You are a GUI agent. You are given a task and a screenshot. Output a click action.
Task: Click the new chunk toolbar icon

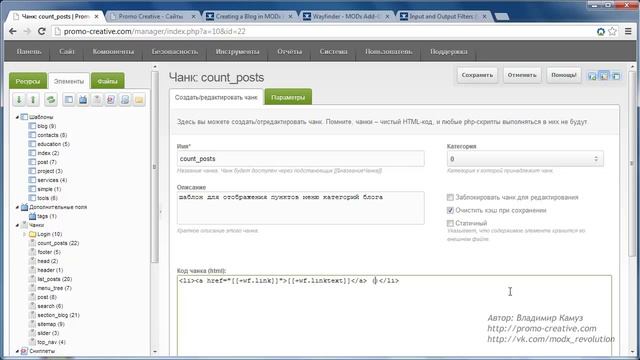click(97, 99)
